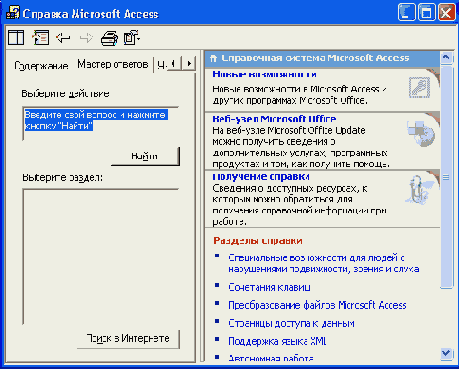
Task: Open Преобразование файлов Microsoft Access link
Action: click(x=317, y=305)
